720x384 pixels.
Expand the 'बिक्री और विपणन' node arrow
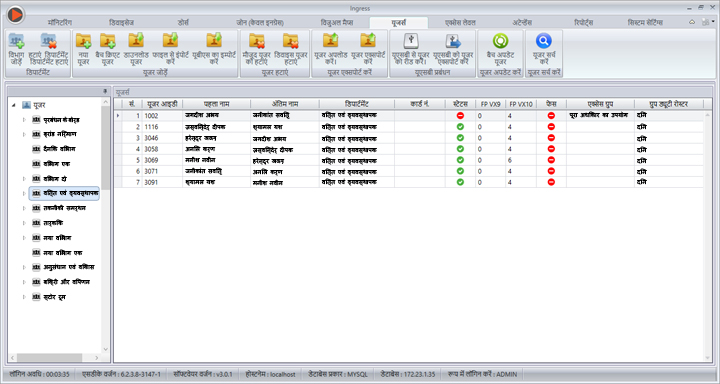[24, 282]
